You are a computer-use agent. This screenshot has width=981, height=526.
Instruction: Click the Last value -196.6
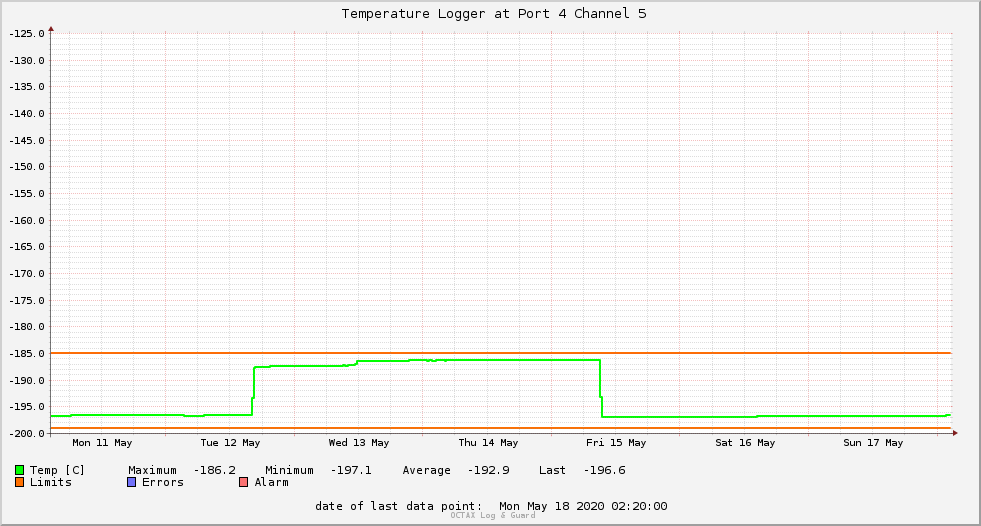click(x=604, y=470)
